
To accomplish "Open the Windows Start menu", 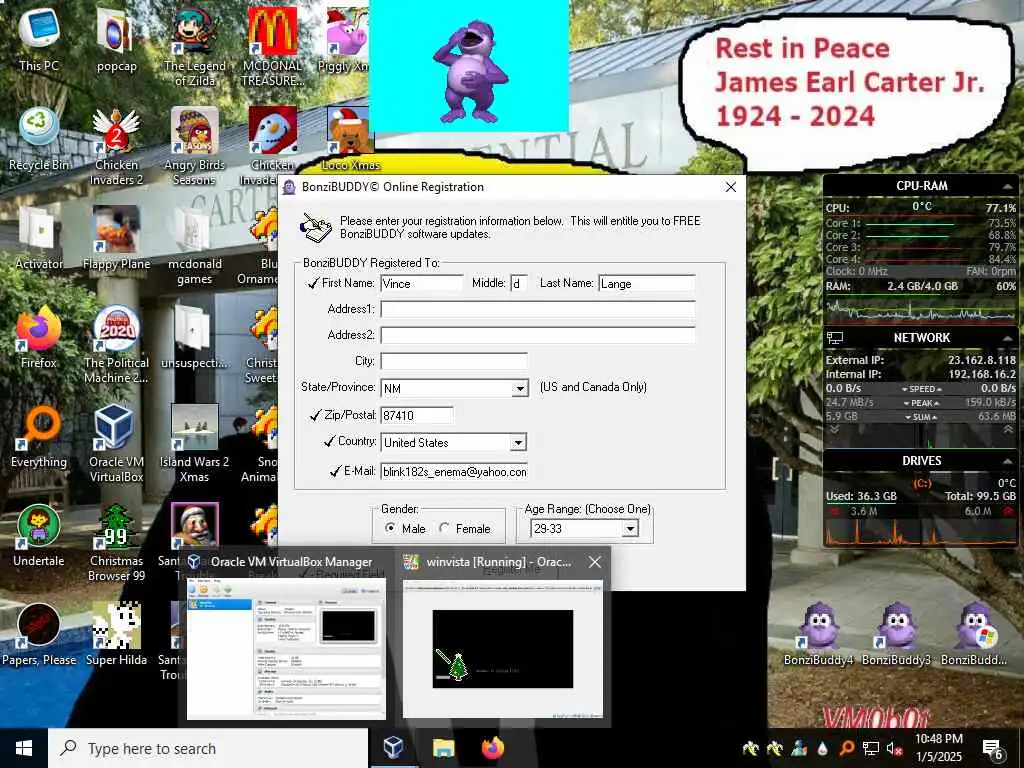I will [24, 748].
